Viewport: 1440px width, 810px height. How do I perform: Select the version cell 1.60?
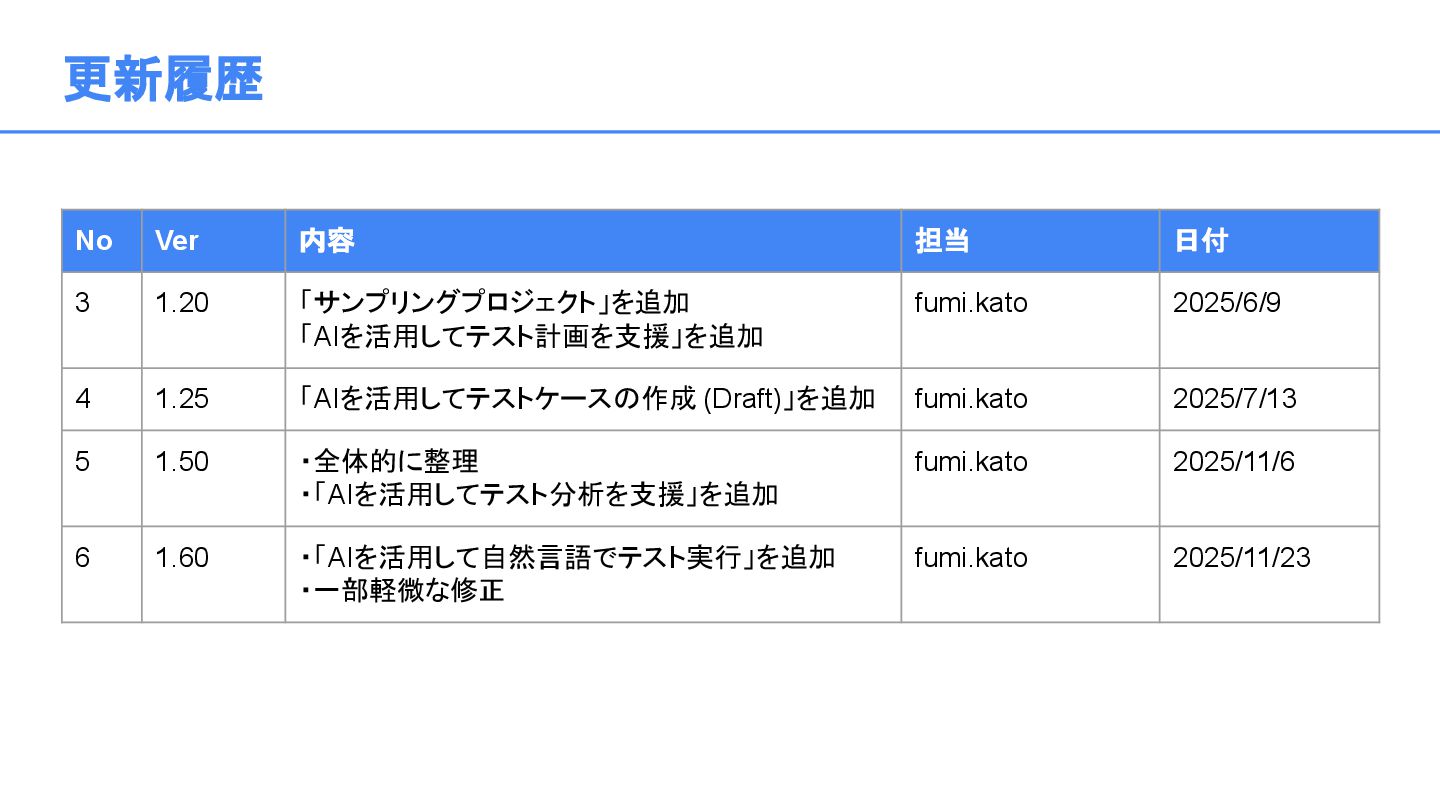pyautogui.click(x=182, y=558)
